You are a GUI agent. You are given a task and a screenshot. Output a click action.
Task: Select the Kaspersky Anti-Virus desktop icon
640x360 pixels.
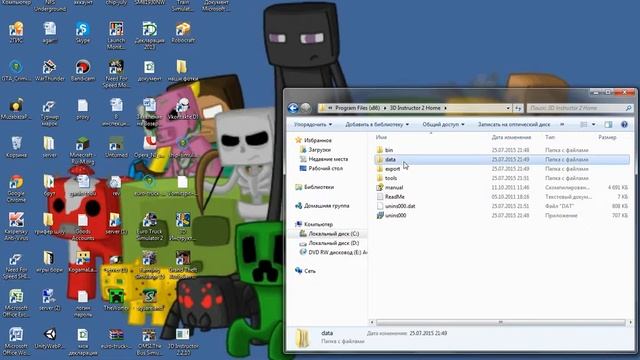[16, 226]
